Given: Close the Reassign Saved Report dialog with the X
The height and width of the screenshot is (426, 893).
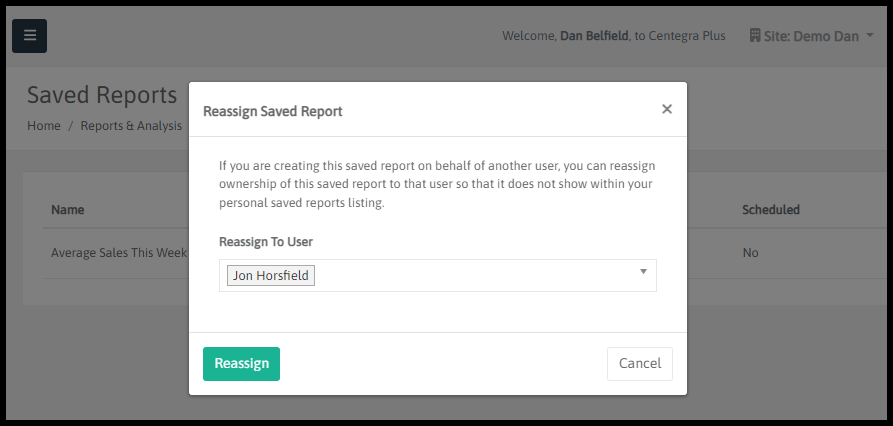Looking at the screenshot, I should point(666,109).
